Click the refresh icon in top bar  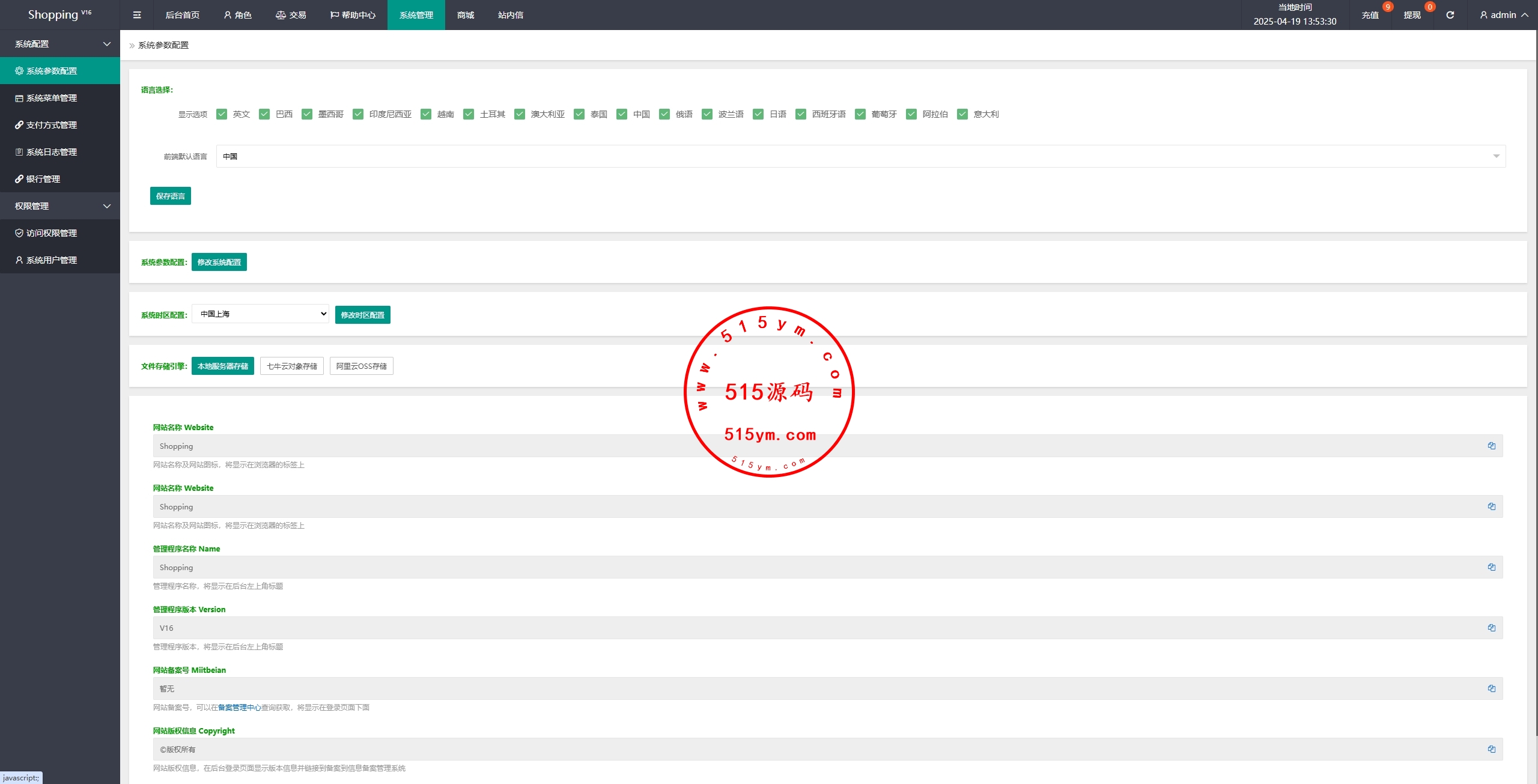1450,15
